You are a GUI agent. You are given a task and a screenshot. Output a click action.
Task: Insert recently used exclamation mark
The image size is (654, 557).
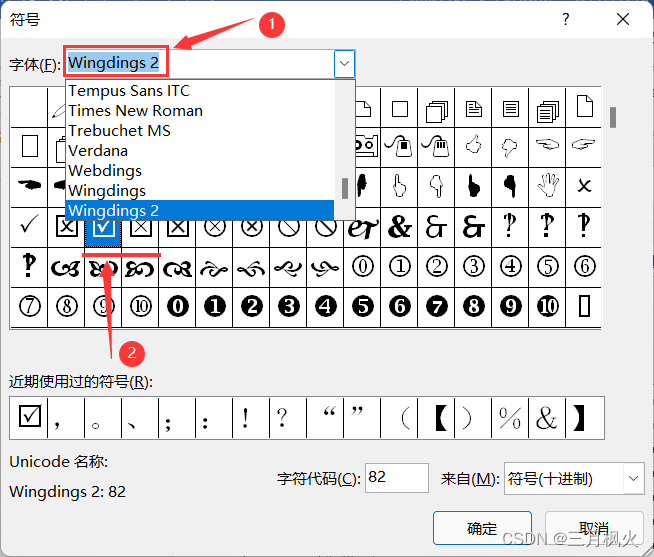251,417
